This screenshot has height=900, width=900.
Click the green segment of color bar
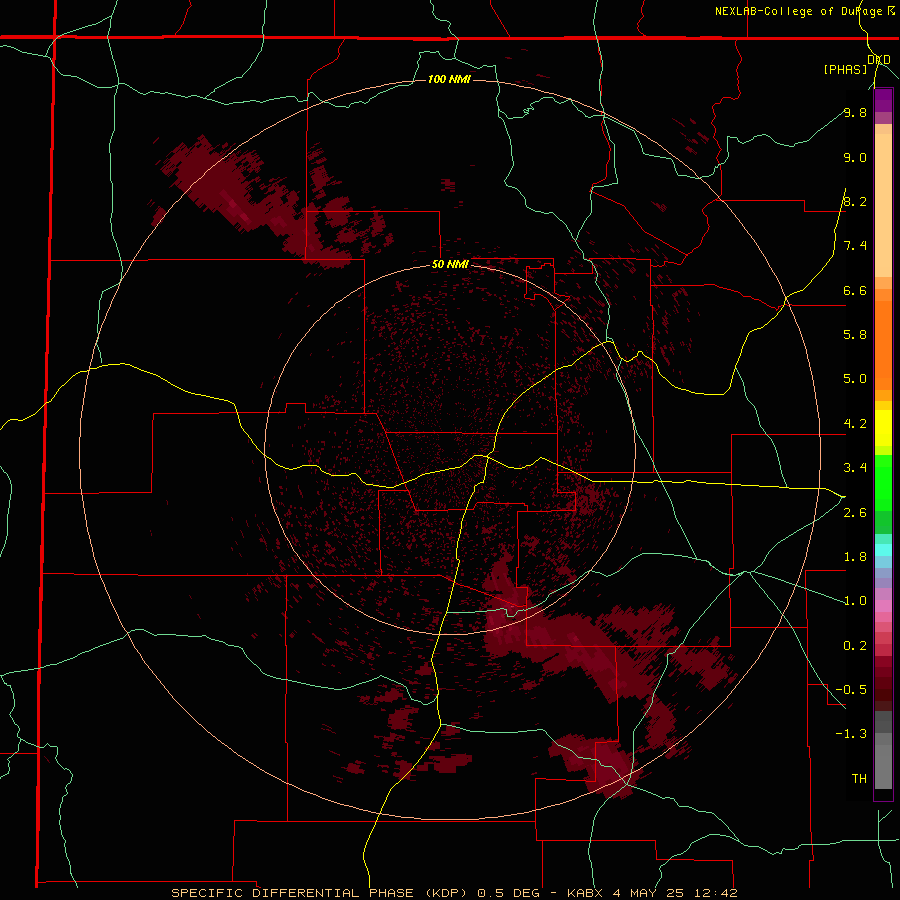point(883,482)
